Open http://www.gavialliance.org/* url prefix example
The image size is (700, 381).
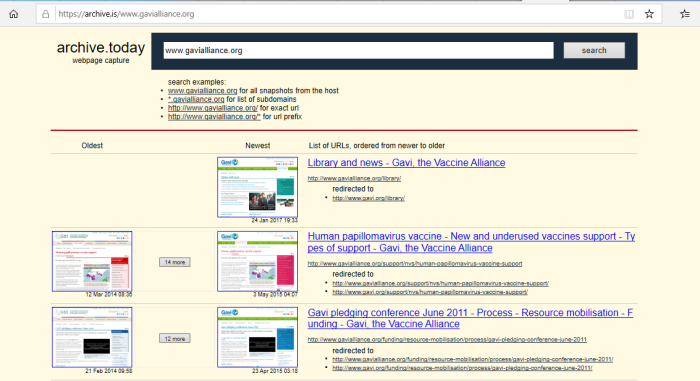214,117
